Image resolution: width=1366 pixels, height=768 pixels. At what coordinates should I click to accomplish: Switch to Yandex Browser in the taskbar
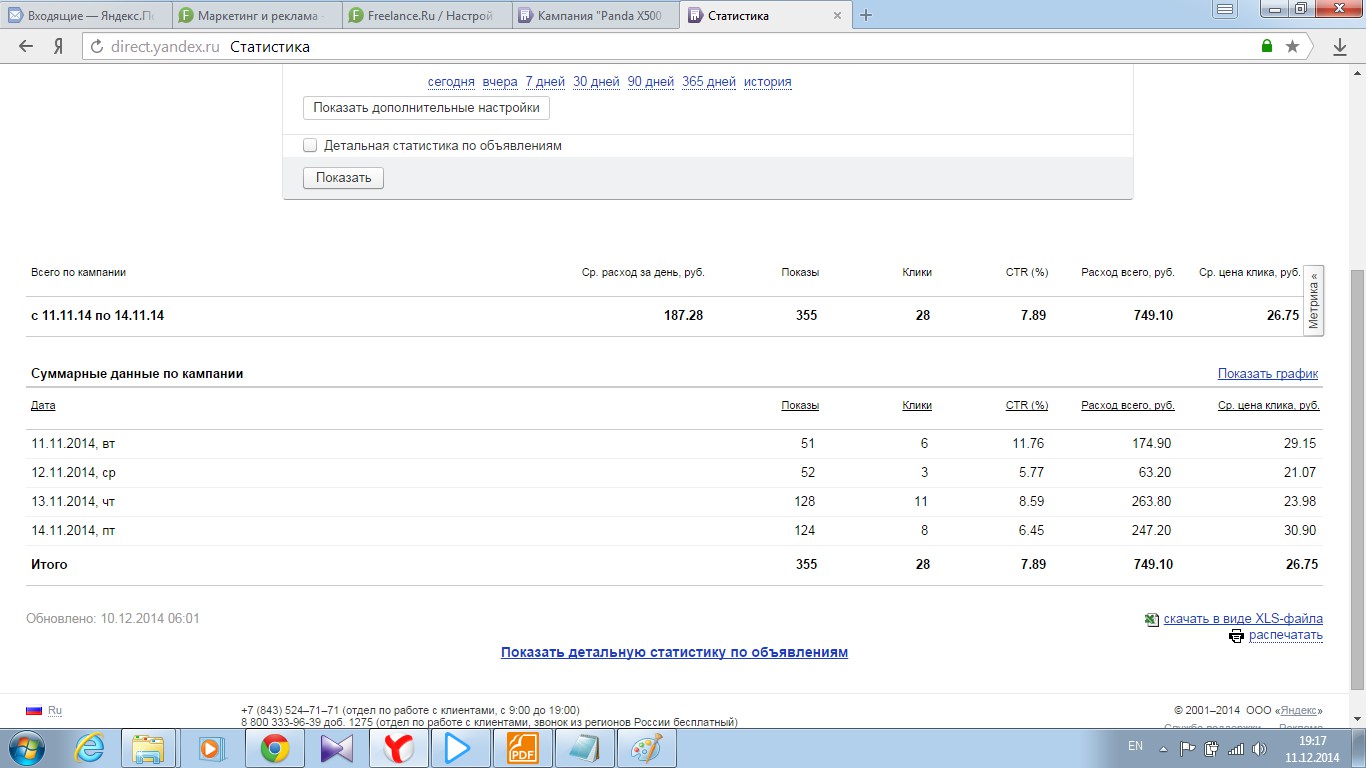(x=397, y=748)
